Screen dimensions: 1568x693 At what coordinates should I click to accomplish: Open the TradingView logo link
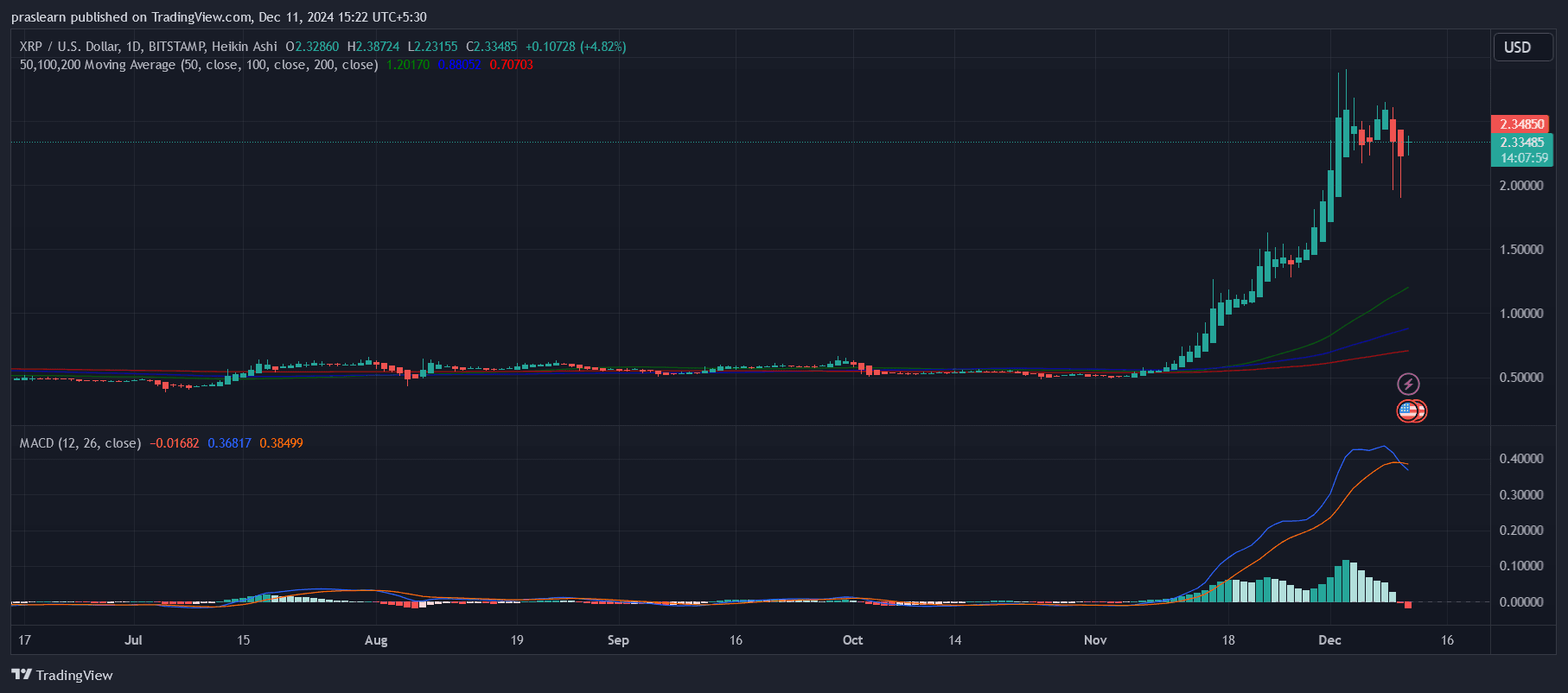(62, 675)
